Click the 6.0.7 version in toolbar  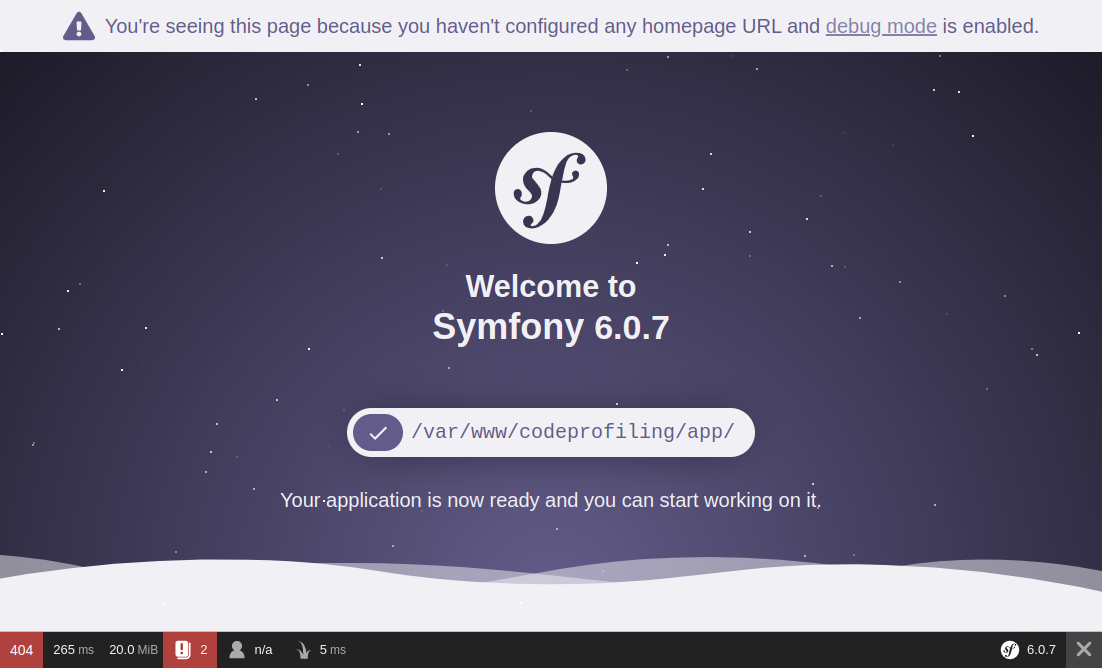click(1041, 650)
